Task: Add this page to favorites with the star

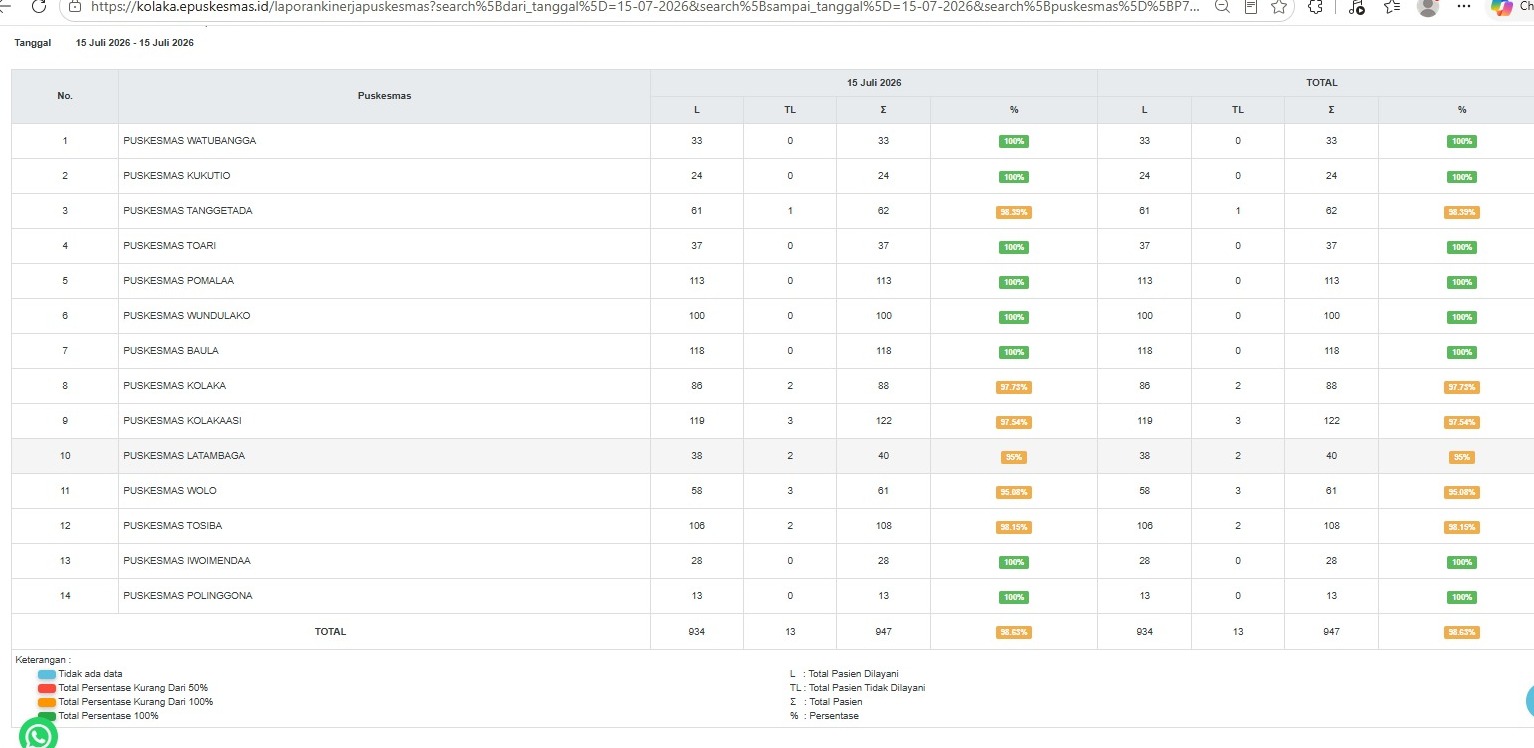Action: tap(1278, 6)
